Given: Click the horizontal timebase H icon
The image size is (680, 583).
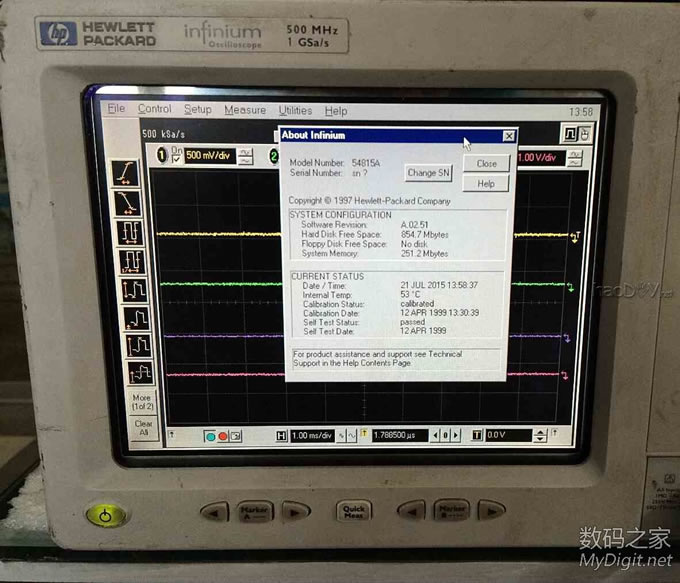Looking at the screenshot, I should [x=281, y=435].
